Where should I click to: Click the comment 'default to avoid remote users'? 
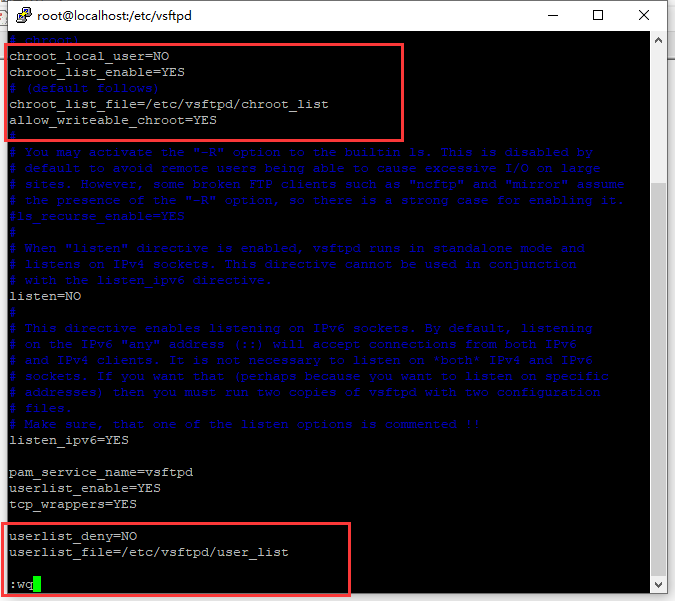[305, 168]
